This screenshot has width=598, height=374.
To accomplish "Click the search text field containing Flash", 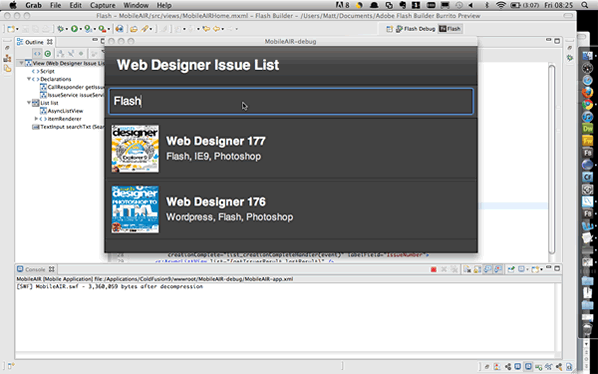I will tap(291, 101).
